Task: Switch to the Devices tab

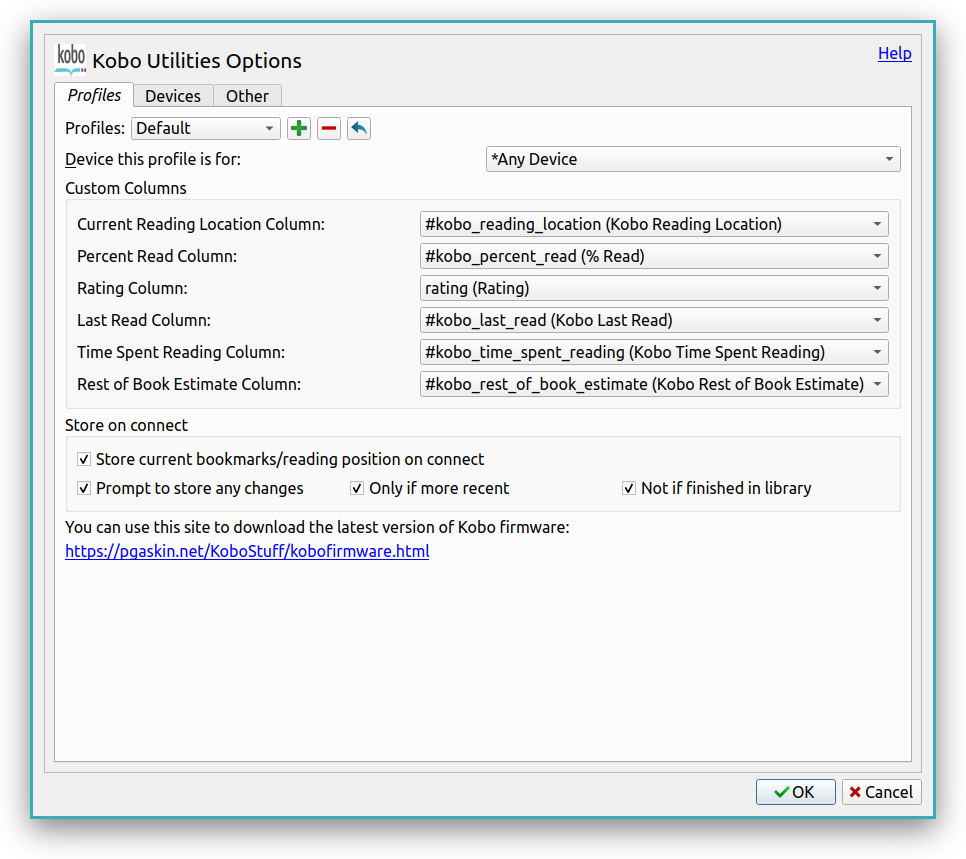Action: point(173,96)
